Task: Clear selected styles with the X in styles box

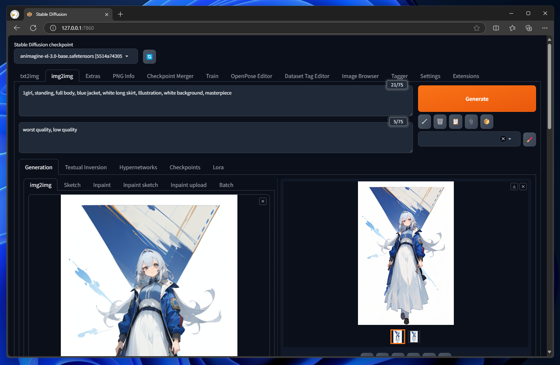Action: [503, 139]
